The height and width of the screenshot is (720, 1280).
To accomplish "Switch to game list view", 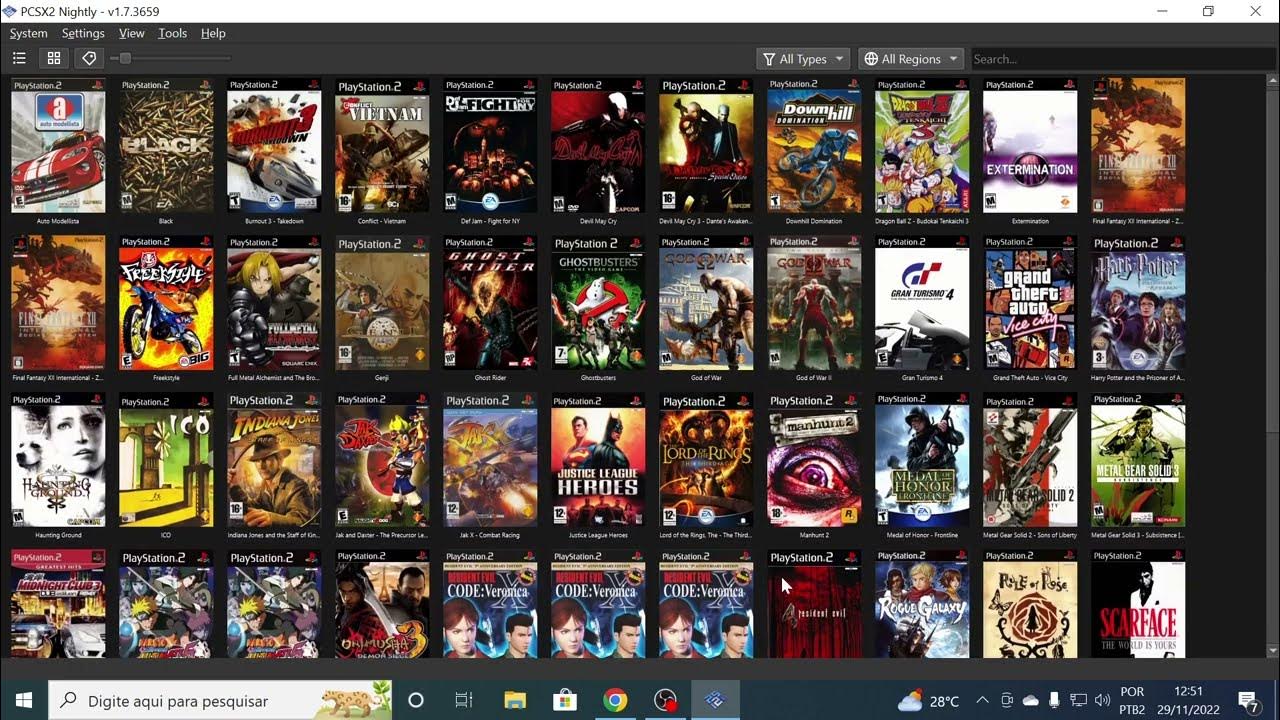I will pyautogui.click(x=19, y=59).
